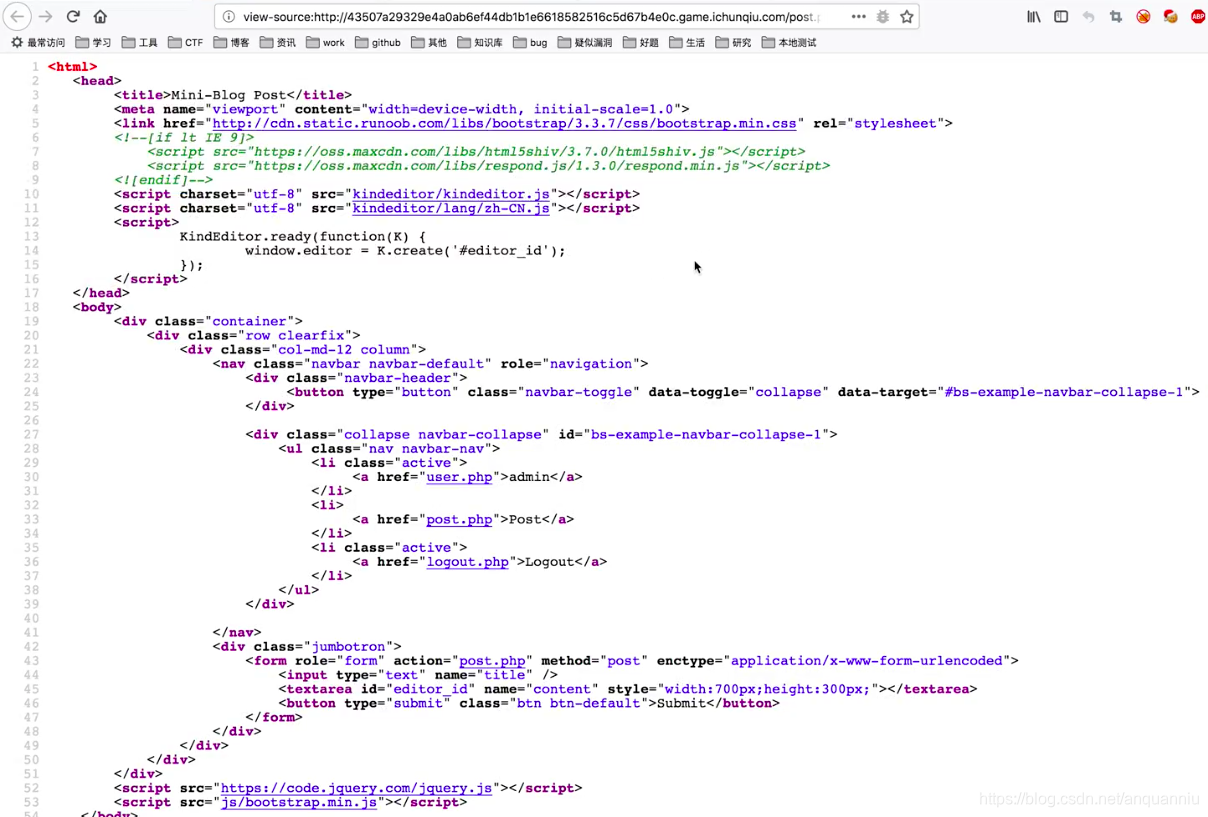Screen dimensions: 1208x817
Task: Open the 工具 bookmark folder
Action: [140, 42]
